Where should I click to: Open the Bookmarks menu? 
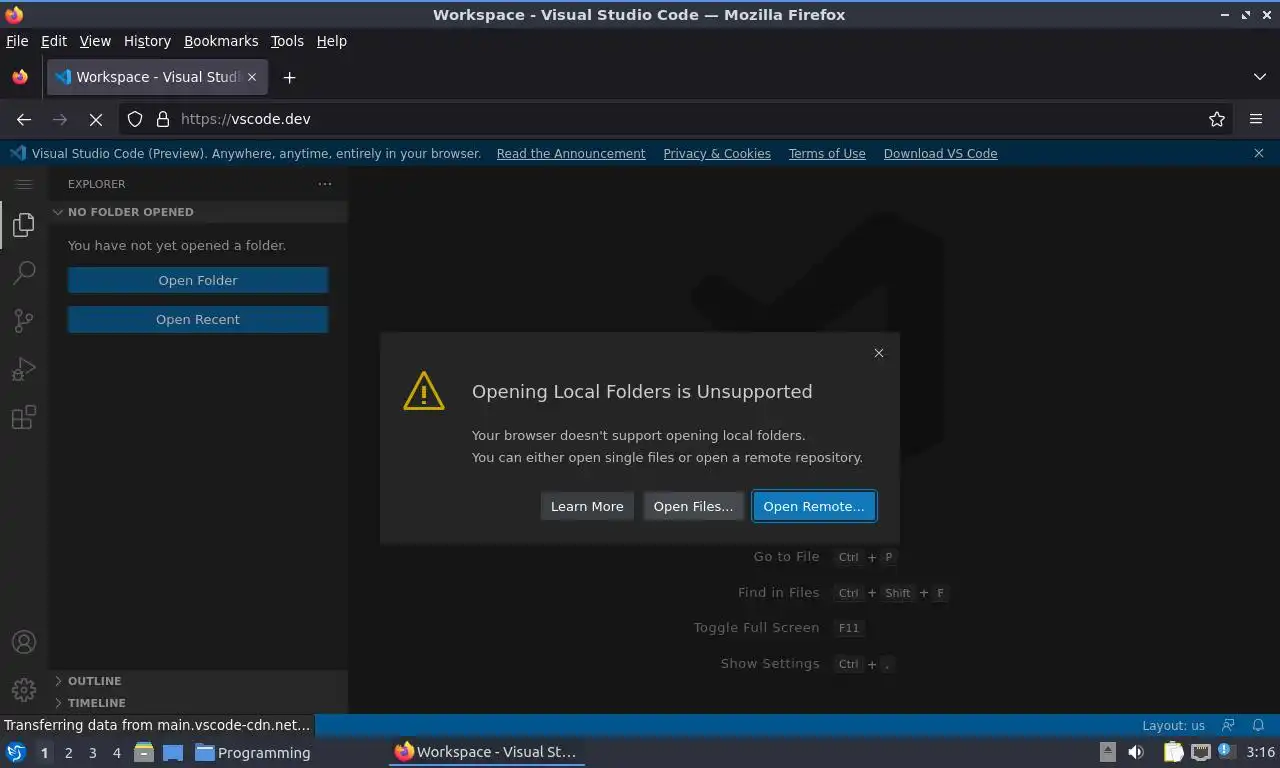tap(221, 41)
